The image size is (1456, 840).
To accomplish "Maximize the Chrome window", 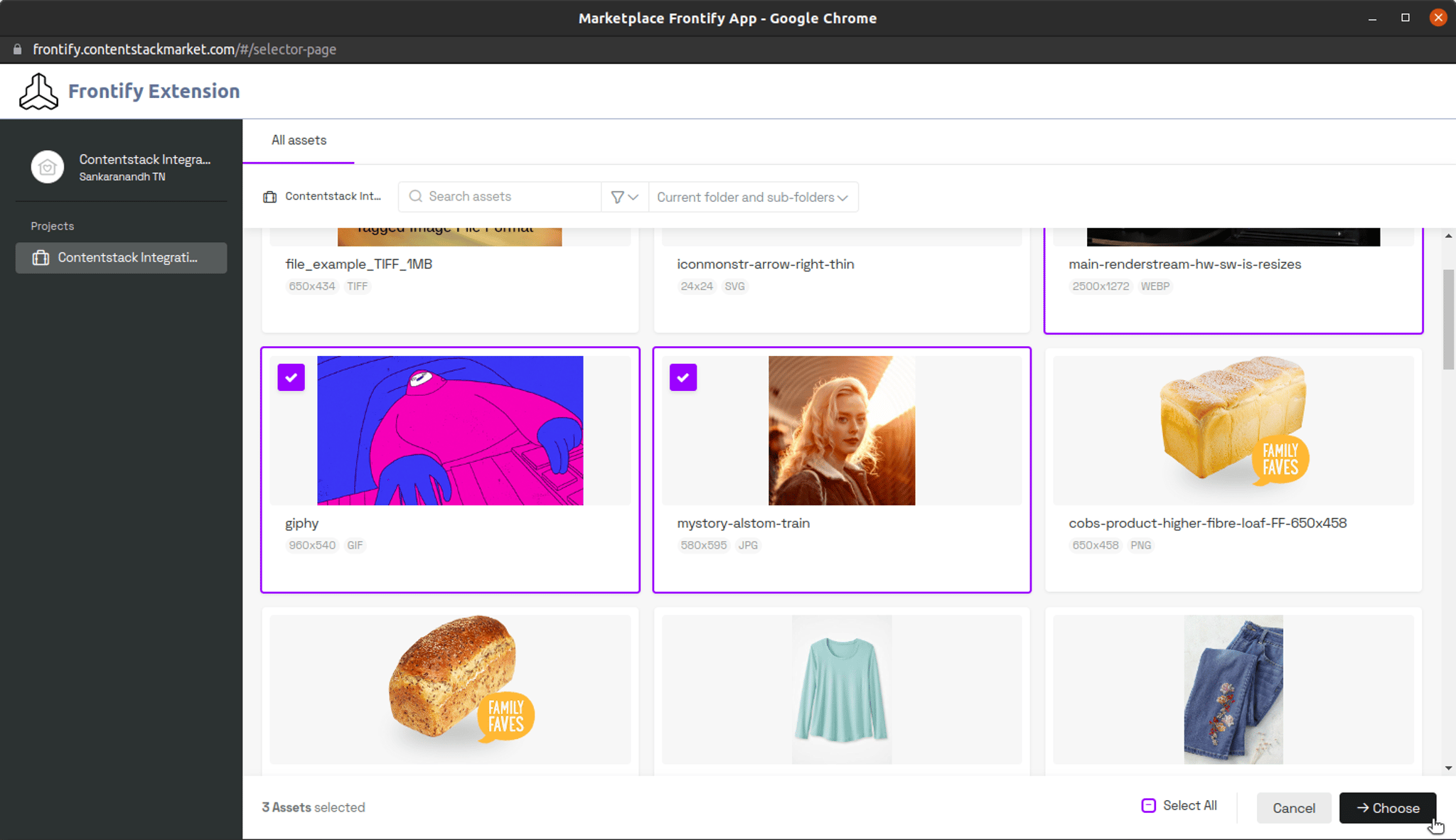I will (1406, 18).
